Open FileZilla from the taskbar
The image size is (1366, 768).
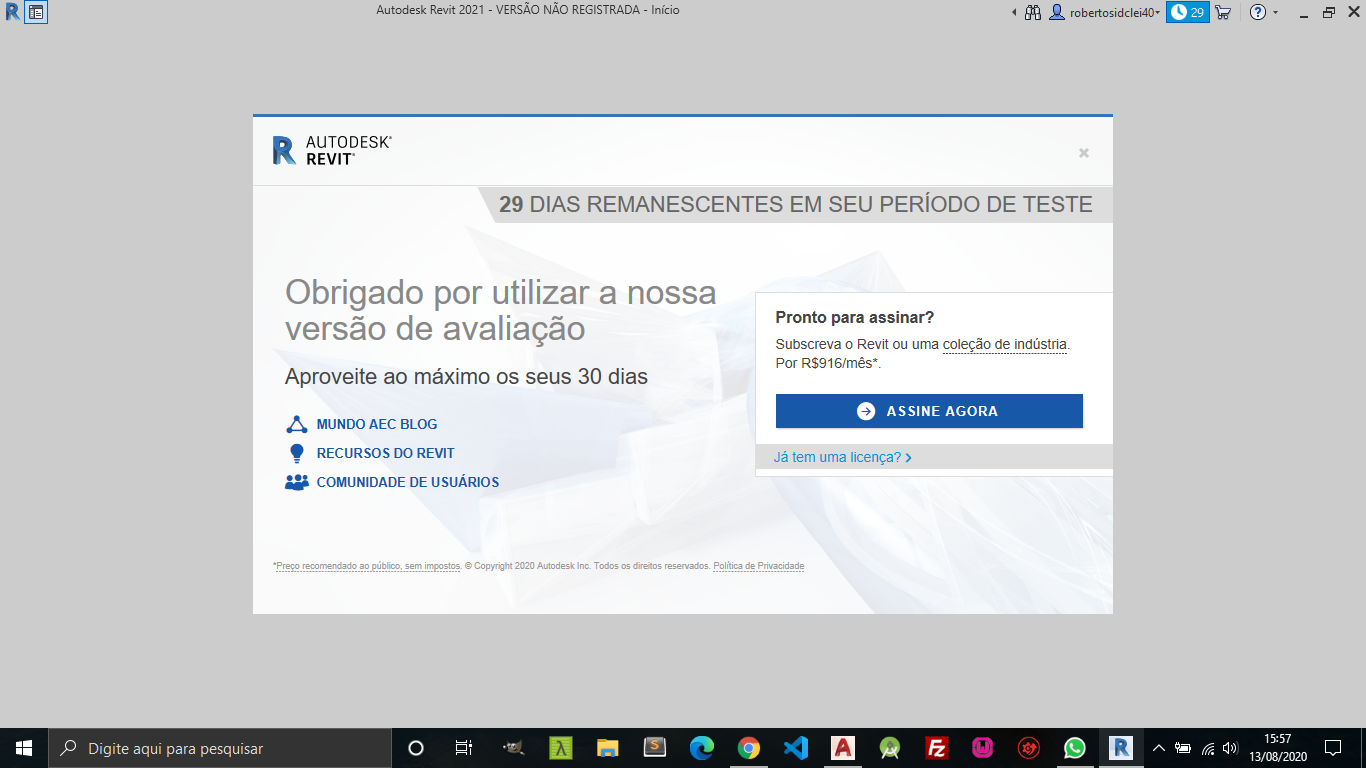(937, 748)
